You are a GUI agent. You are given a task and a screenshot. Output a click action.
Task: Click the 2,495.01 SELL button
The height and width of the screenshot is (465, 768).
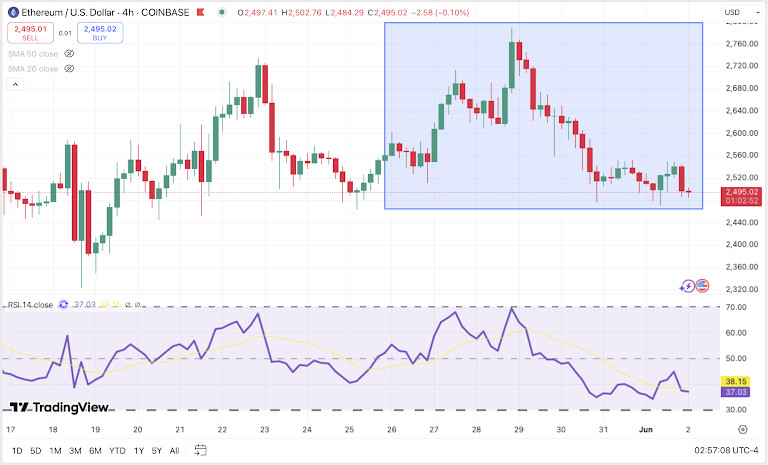[x=30, y=33]
